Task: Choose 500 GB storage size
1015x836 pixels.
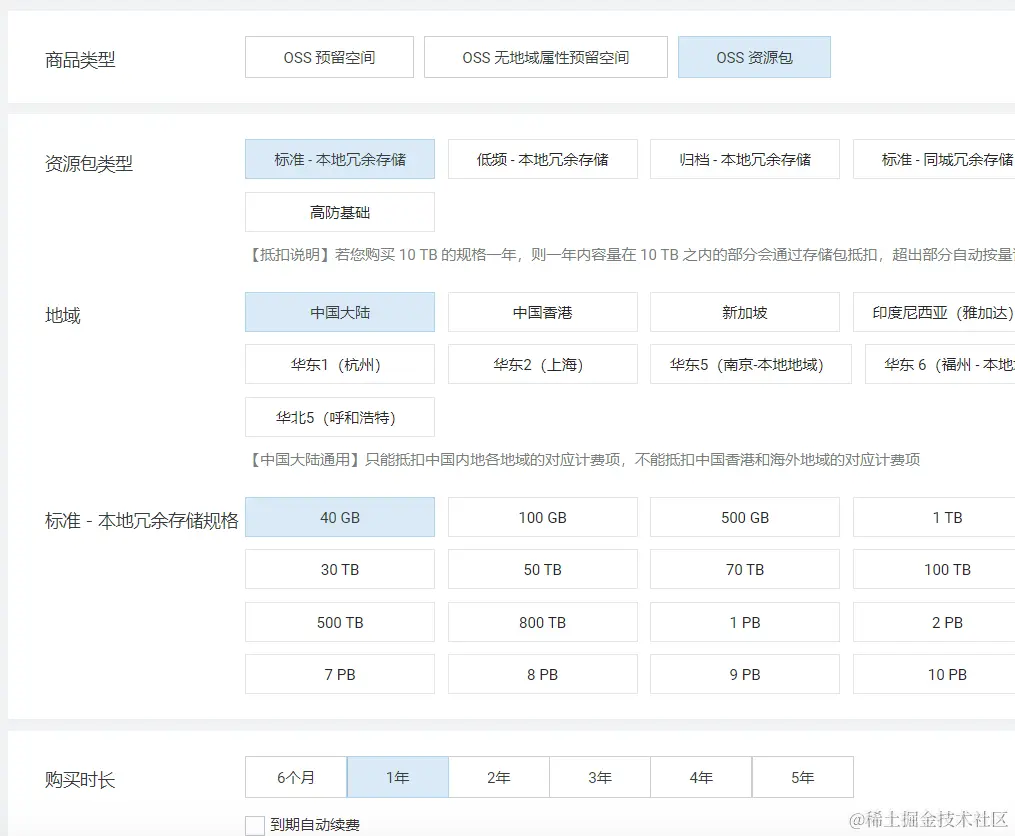Action: [x=745, y=517]
